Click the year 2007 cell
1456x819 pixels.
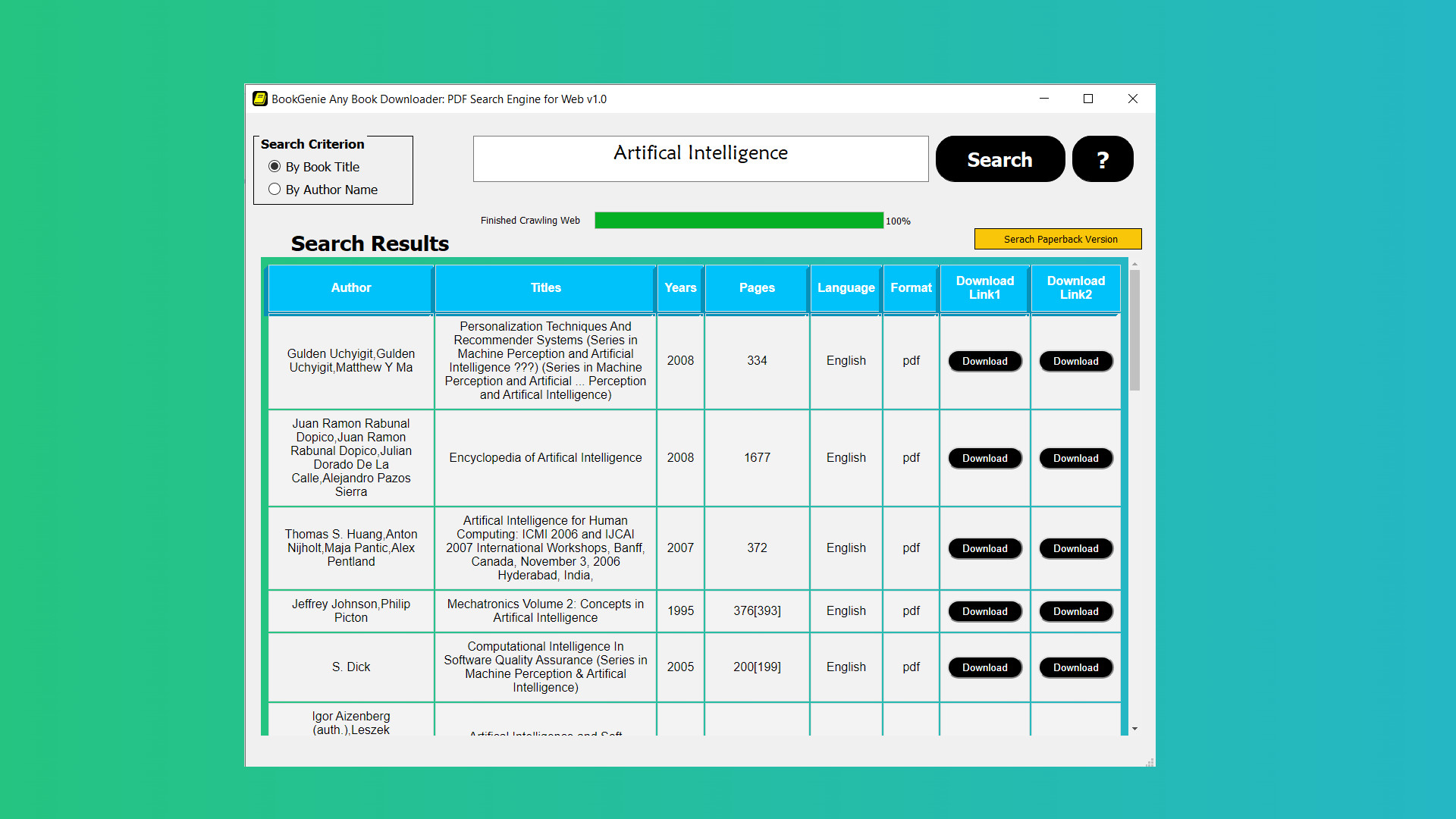(x=680, y=548)
